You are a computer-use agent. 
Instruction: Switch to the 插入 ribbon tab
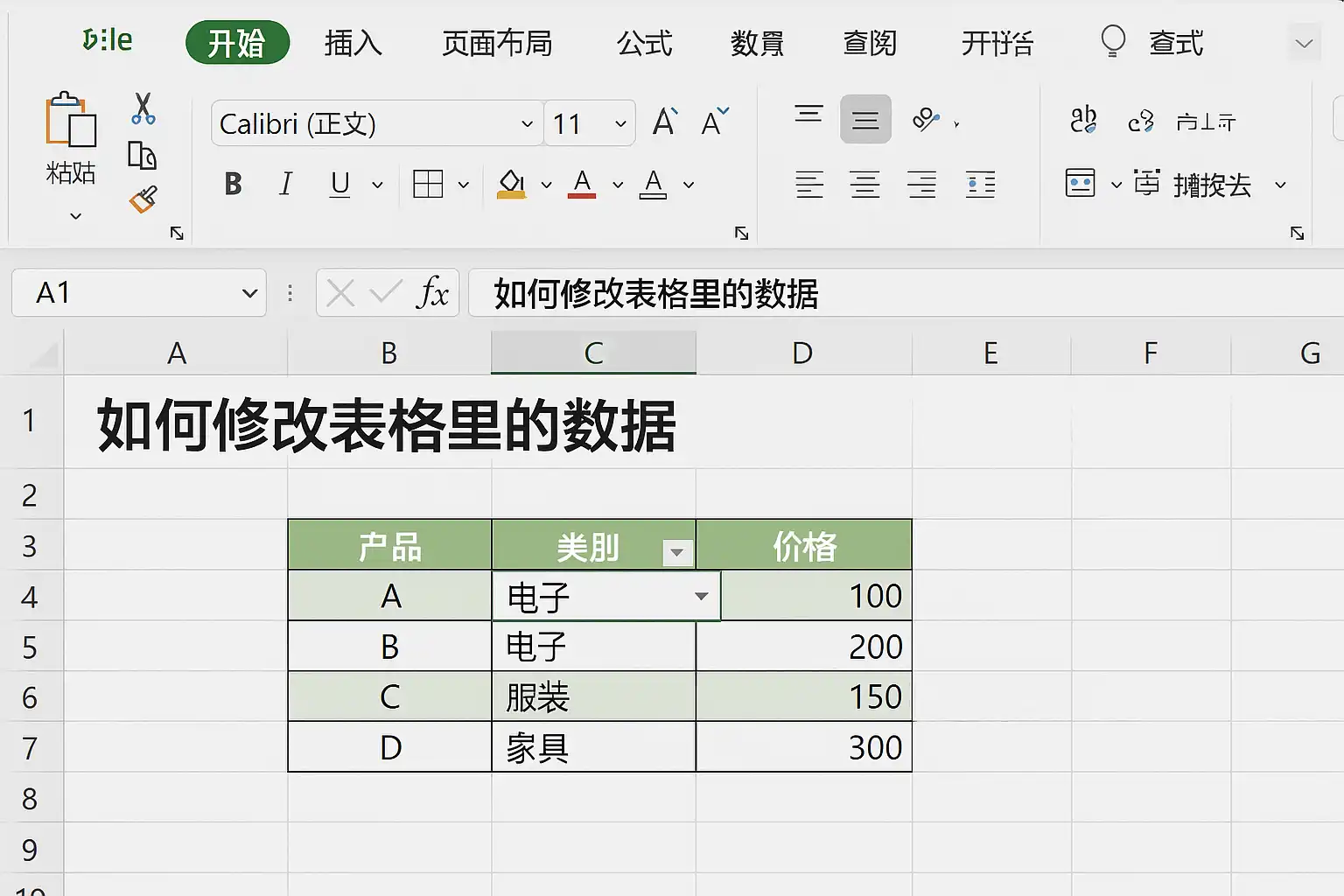(353, 42)
